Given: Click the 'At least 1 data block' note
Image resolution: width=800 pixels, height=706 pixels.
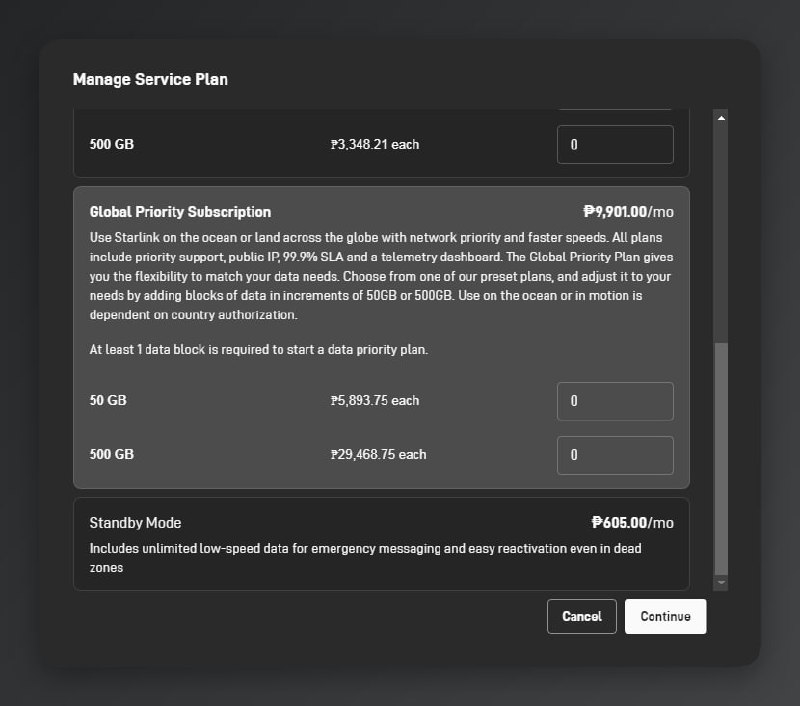Looking at the screenshot, I should tap(259, 349).
